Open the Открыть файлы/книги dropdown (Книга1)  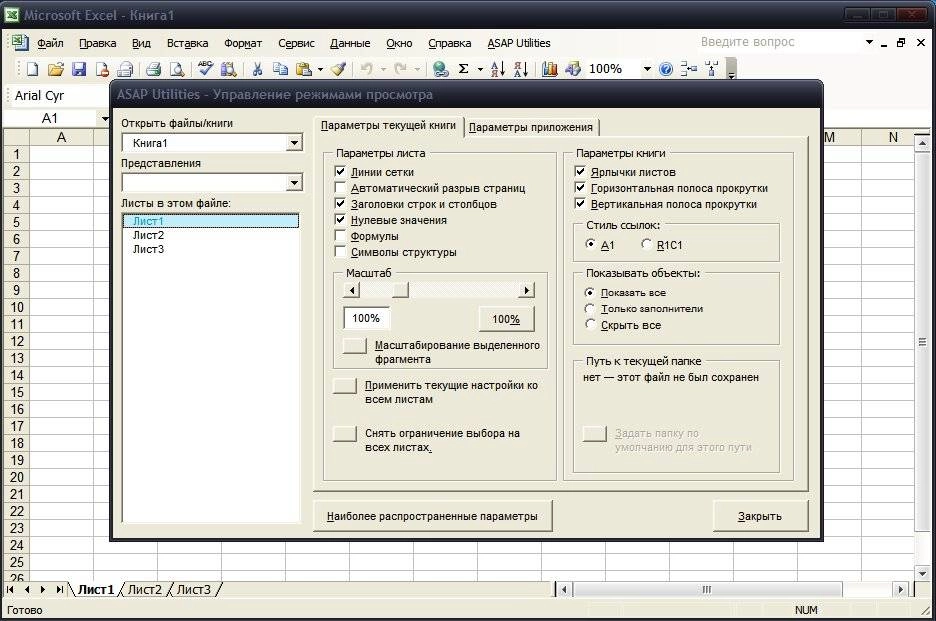pyautogui.click(x=294, y=143)
